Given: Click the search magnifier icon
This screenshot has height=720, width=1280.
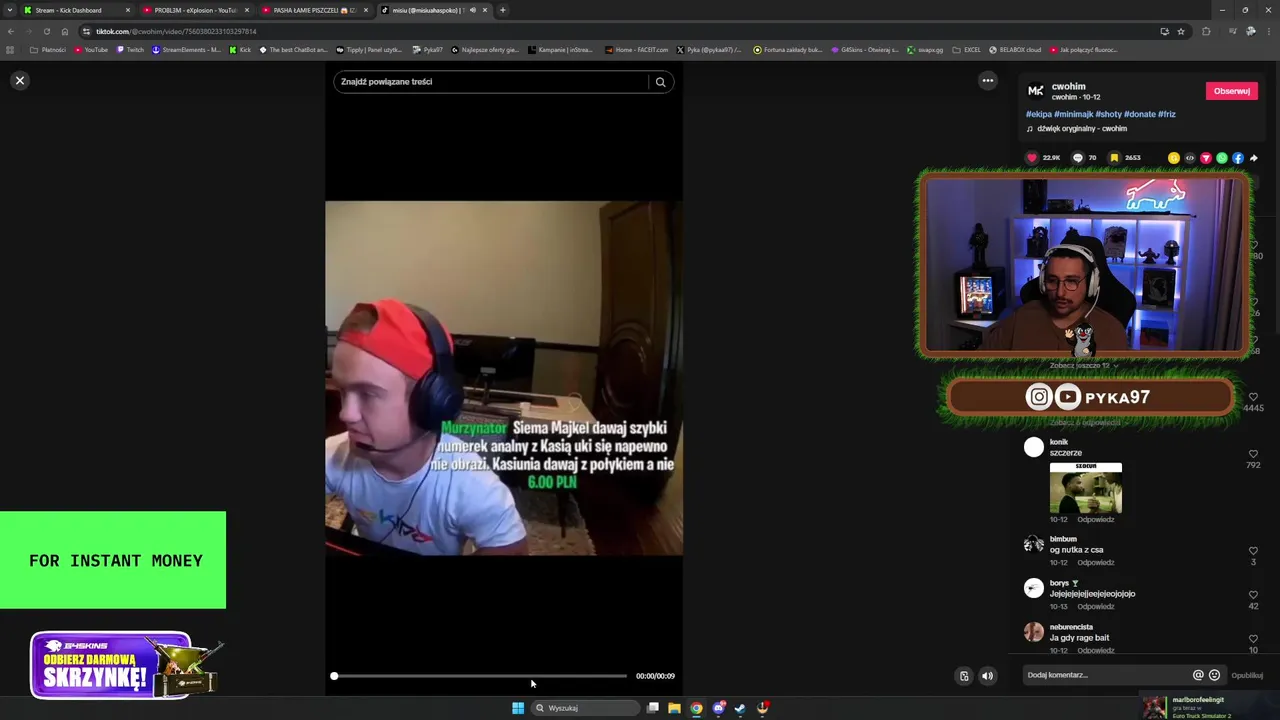Looking at the screenshot, I should (660, 82).
